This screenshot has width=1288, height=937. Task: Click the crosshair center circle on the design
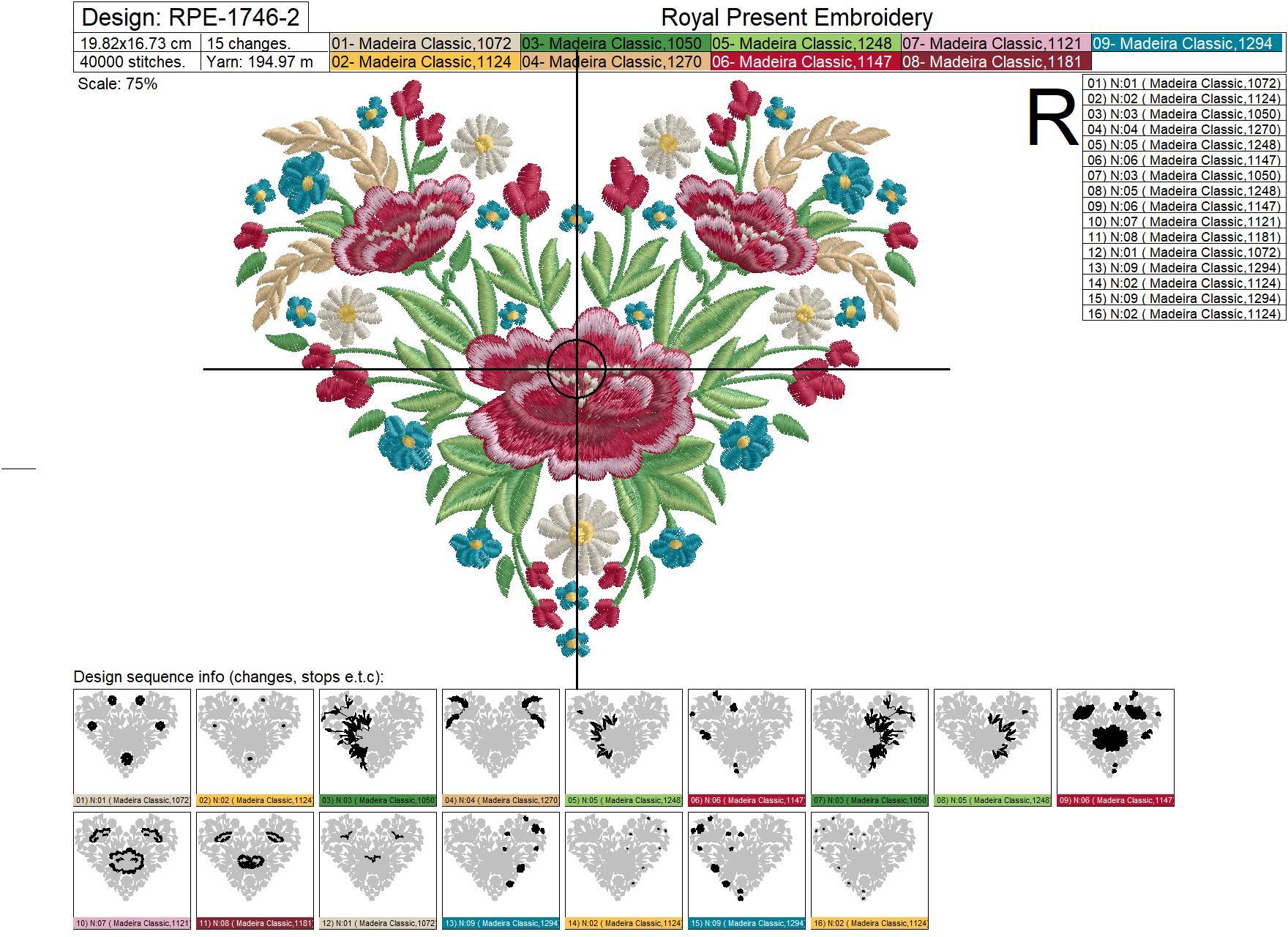coord(577,369)
